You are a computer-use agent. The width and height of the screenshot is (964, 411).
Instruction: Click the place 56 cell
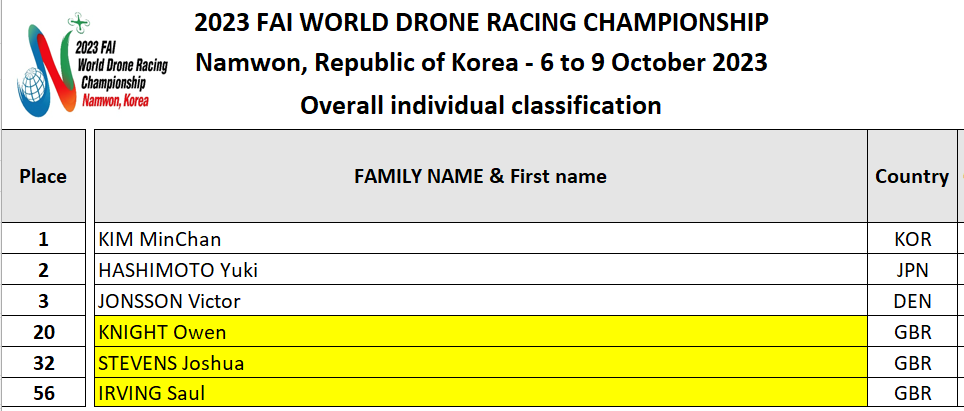pos(43,394)
